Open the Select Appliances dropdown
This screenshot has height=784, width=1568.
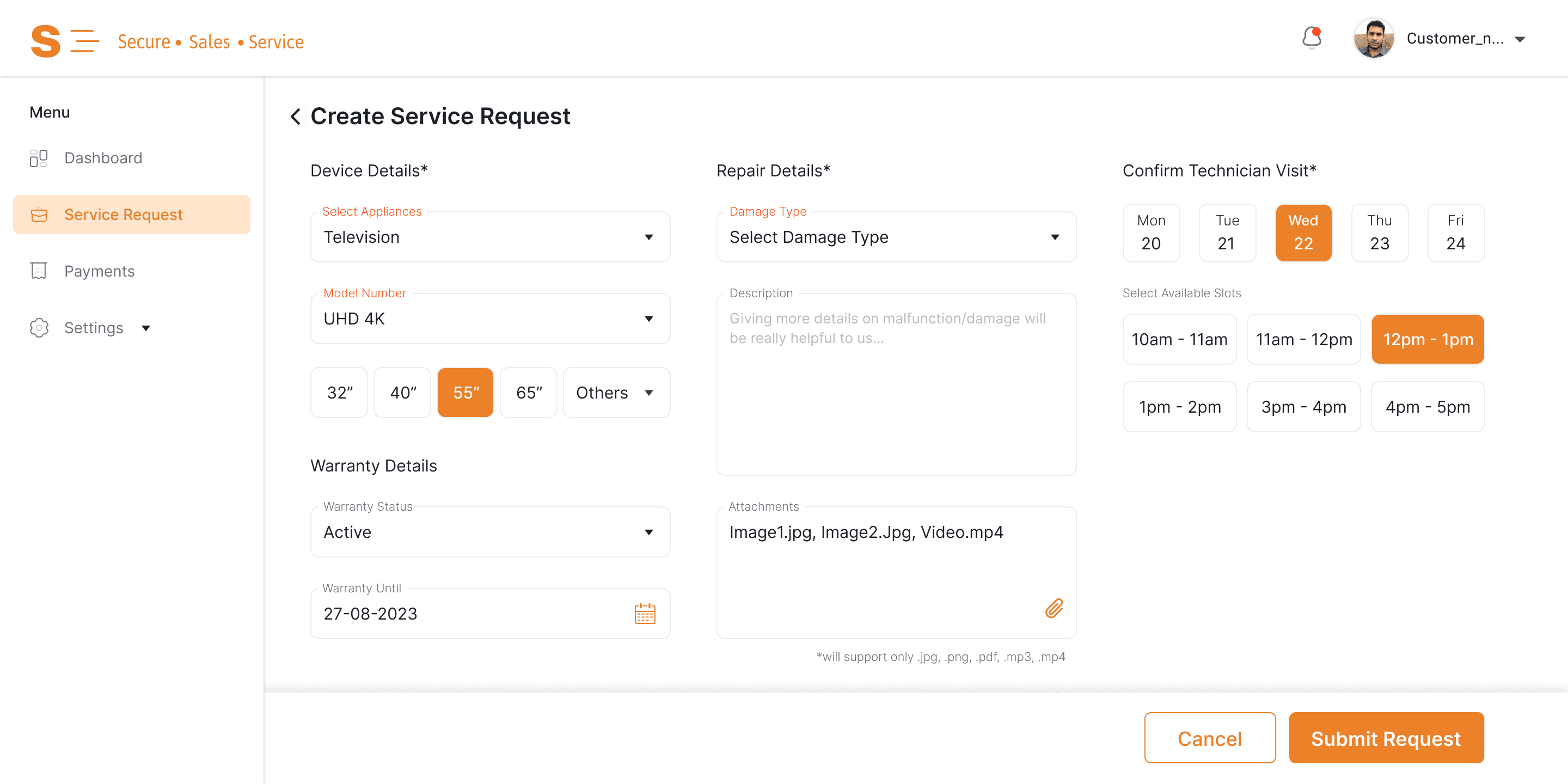point(490,237)
